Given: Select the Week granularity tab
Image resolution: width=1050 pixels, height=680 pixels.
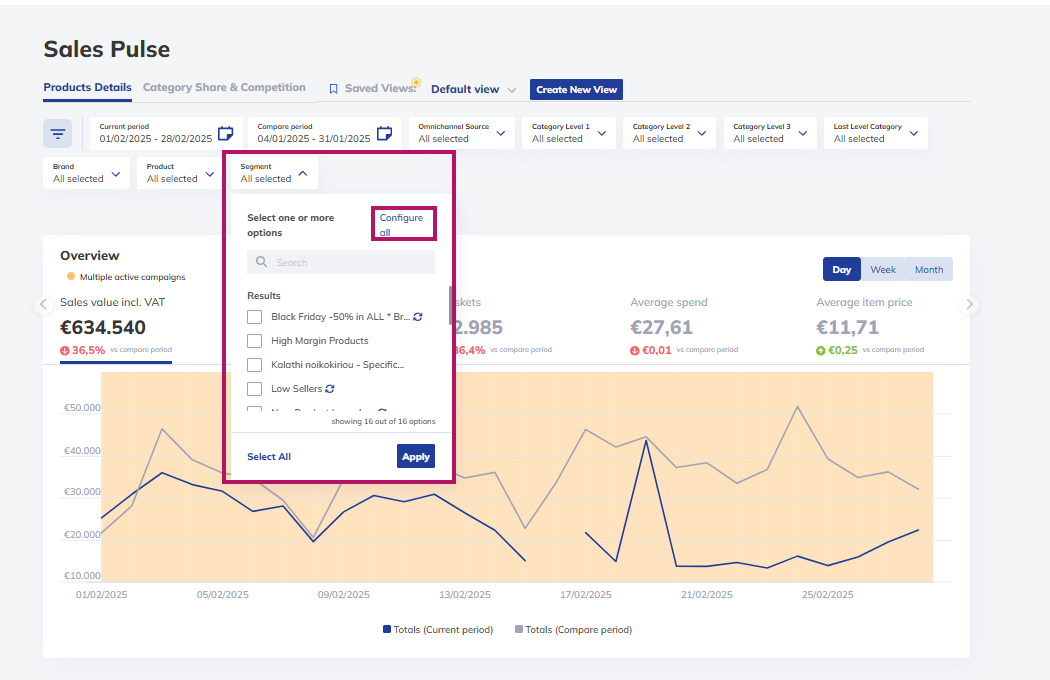Looking at the screenshot, I should click(883, 269).
